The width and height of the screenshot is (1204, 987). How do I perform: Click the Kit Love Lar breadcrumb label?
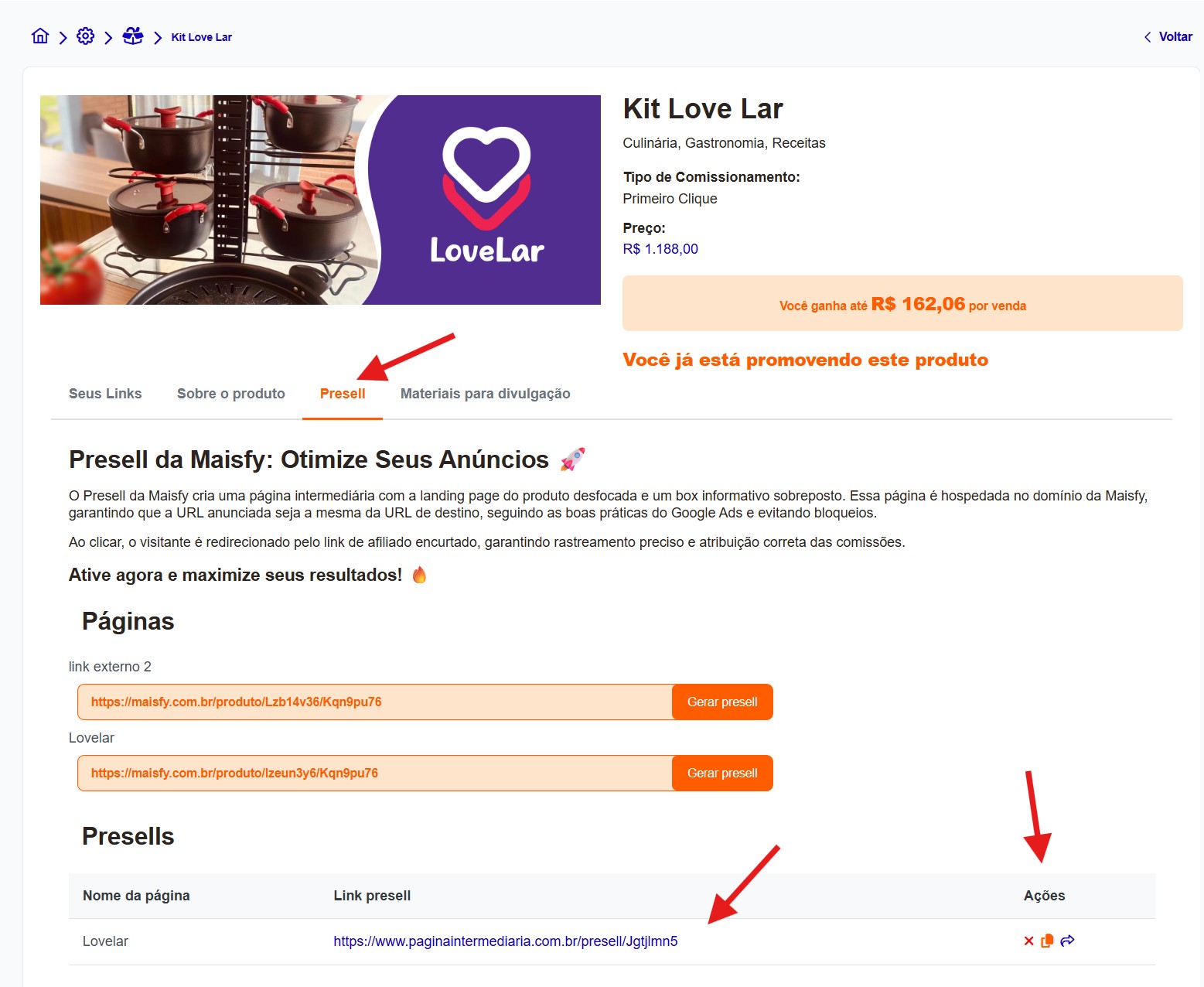point(201,37)
